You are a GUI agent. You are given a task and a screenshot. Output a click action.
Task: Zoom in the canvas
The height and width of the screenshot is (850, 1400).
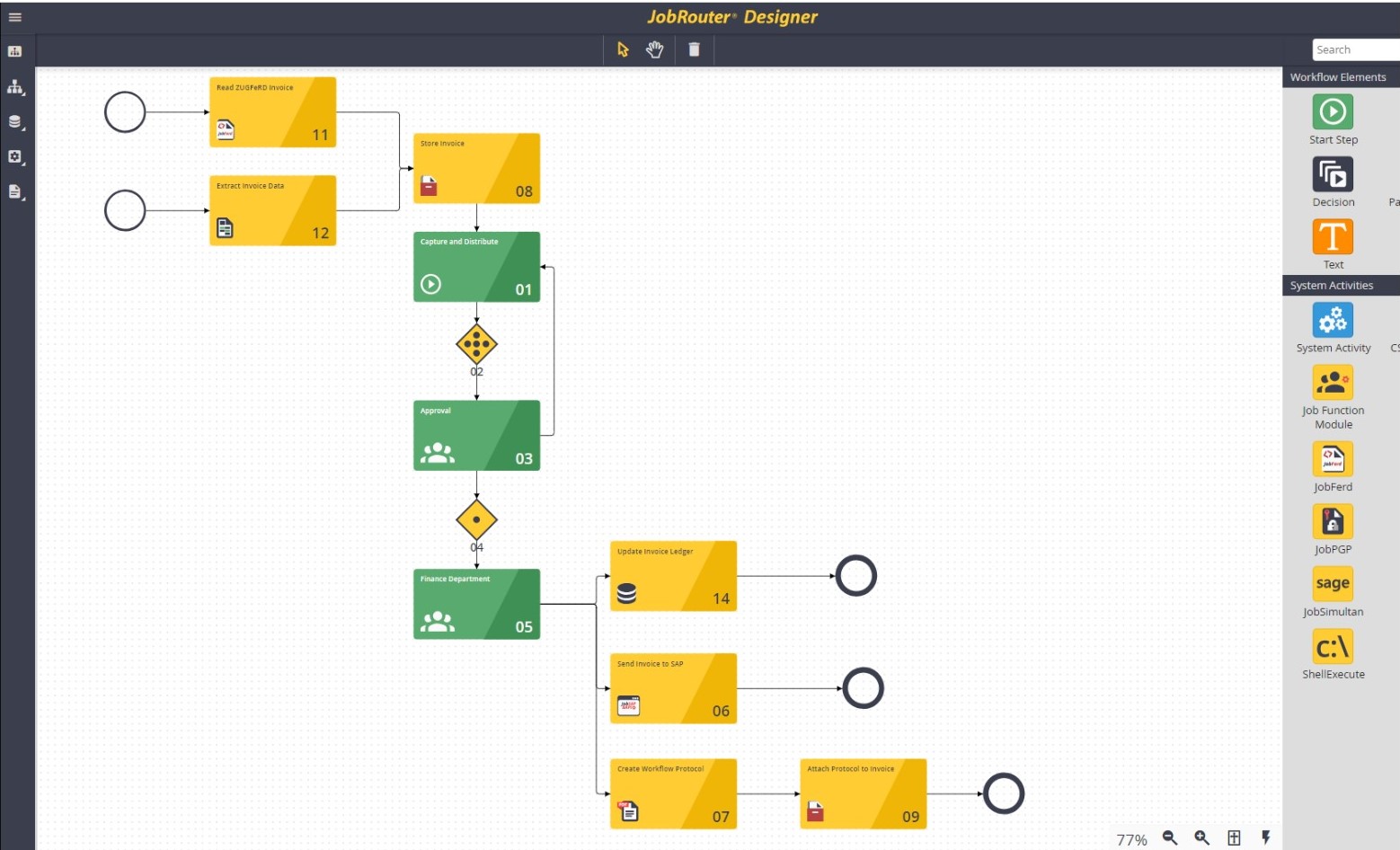click(x=1202, y=837)
